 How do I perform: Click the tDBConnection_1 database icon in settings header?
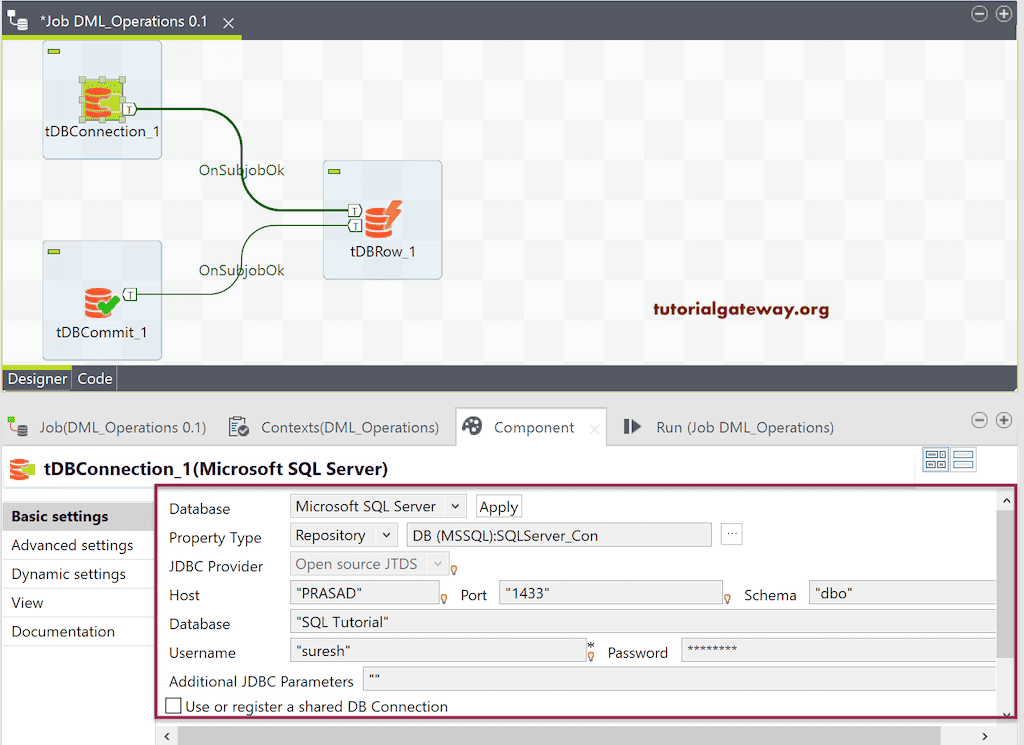pyautogui.click(x=22, y=468)
